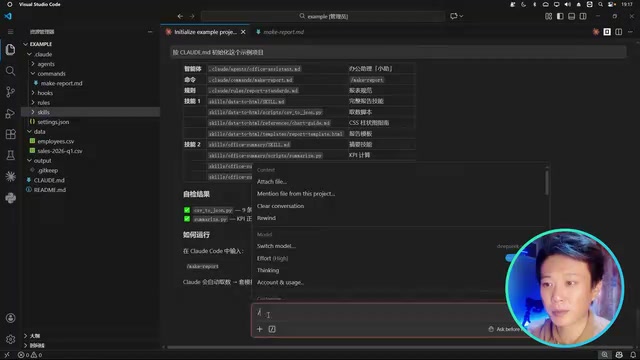Viewport: 640px width, 360px height.
Task: Open the Claude Code sidebar icon
Action: click(x=11, y=176)
